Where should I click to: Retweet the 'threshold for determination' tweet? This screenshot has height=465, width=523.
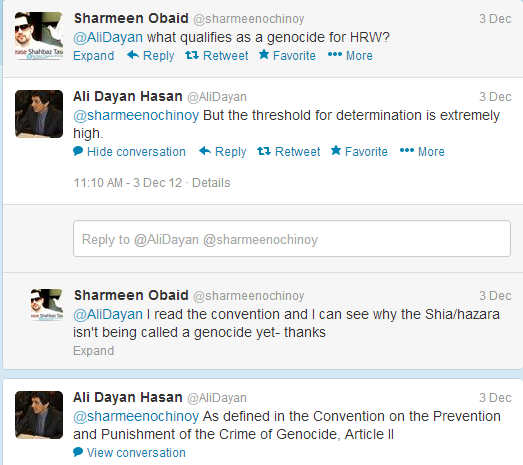tap(289, 152)
